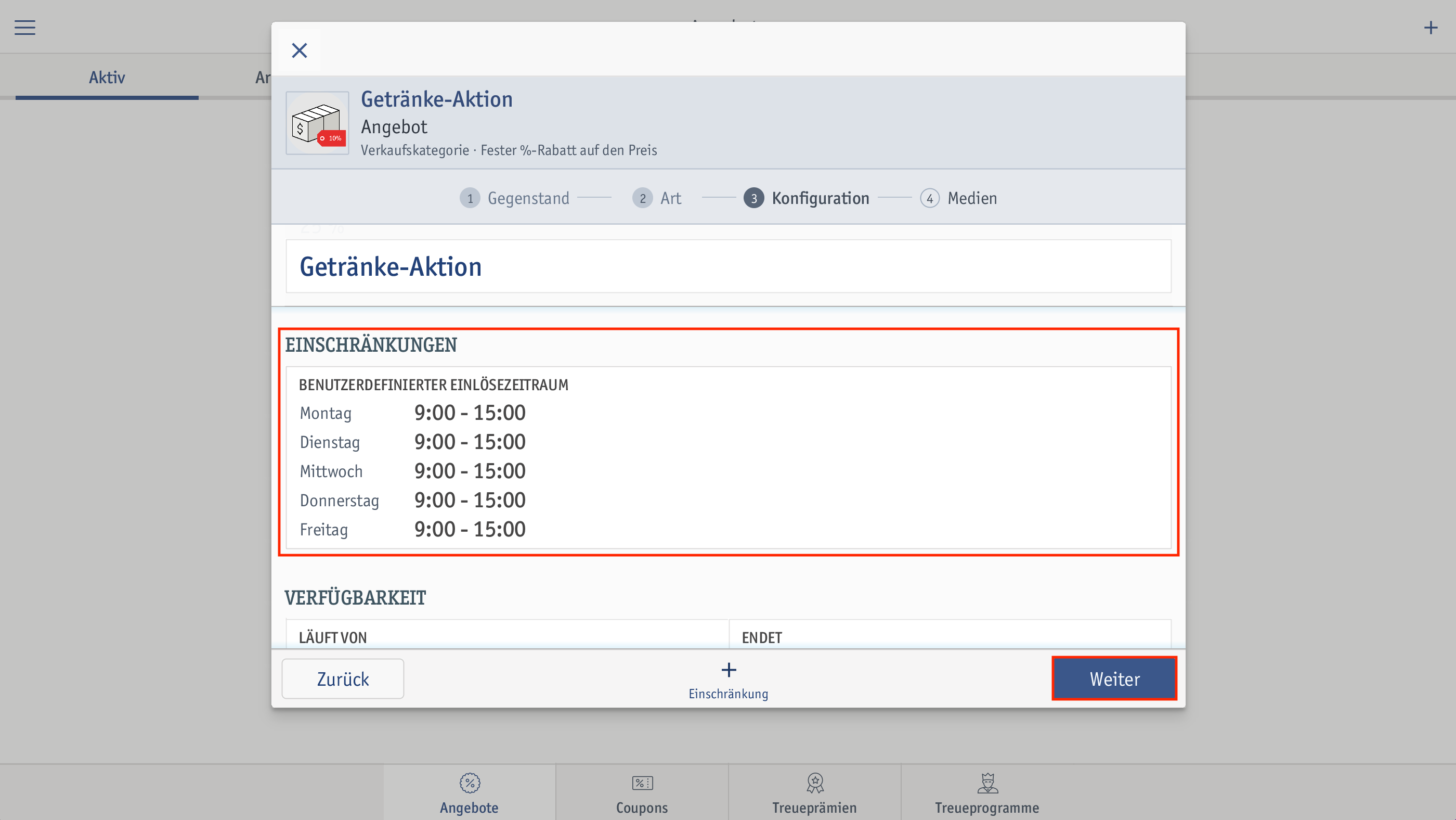
Task: Open the Endet date field
Action: (x=950, y=634)
